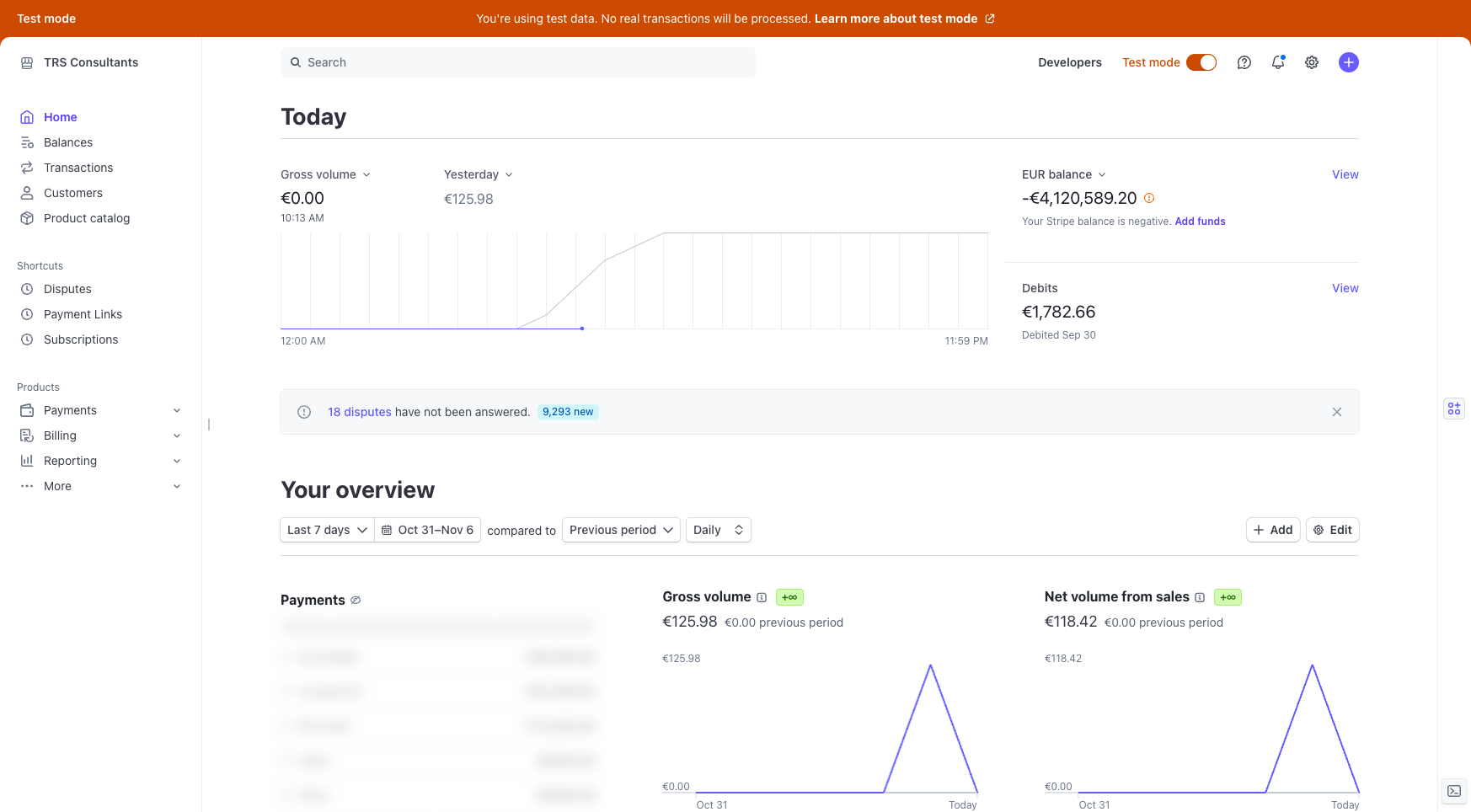Open the Previous period comparison dropdown
Screen dimensions: 1471x812
(x=621, y=530)
